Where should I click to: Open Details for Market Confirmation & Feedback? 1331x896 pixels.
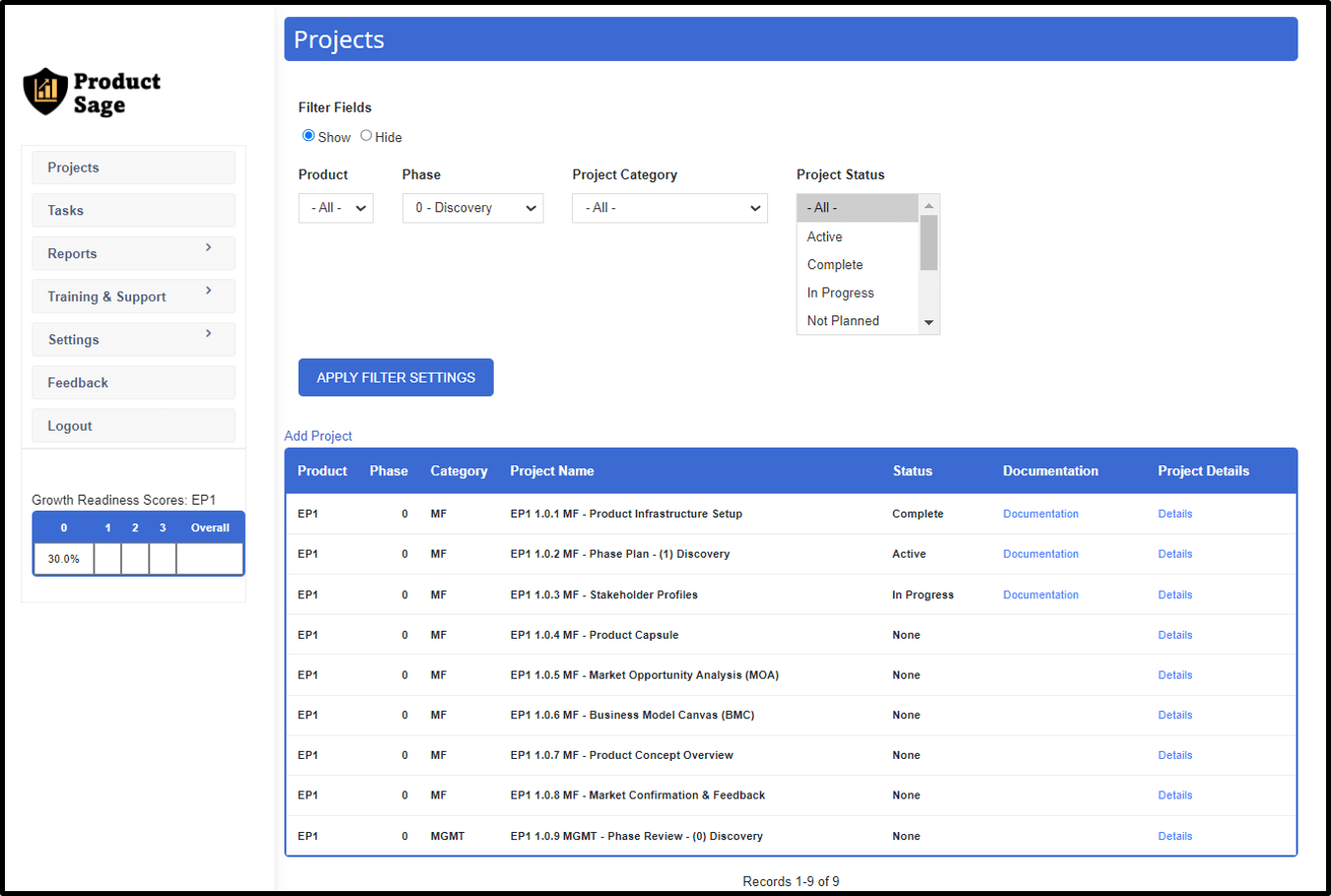coord(1175,795)
